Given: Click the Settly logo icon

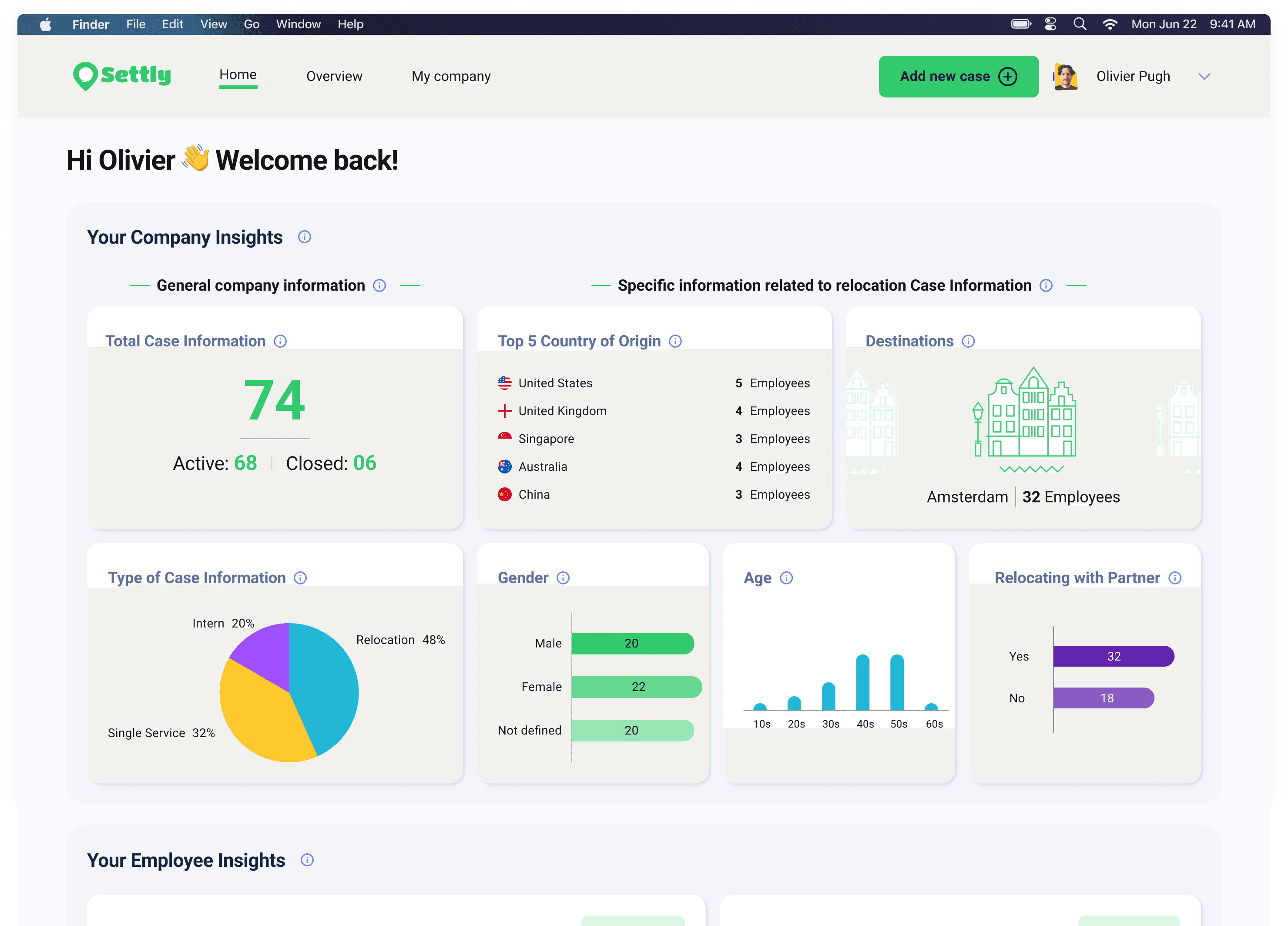Looking at the screenshot, I should [x=86, y=76].
